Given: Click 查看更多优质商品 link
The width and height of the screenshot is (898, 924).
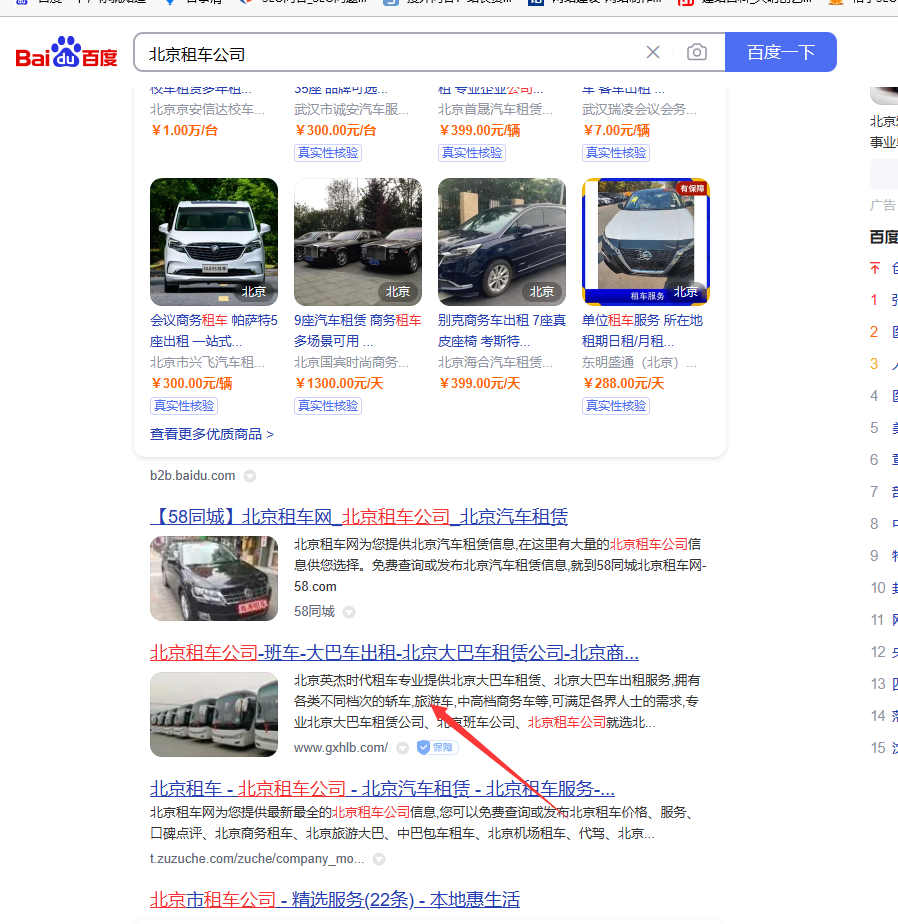Looking at the screenshot, I should point(212,434).
